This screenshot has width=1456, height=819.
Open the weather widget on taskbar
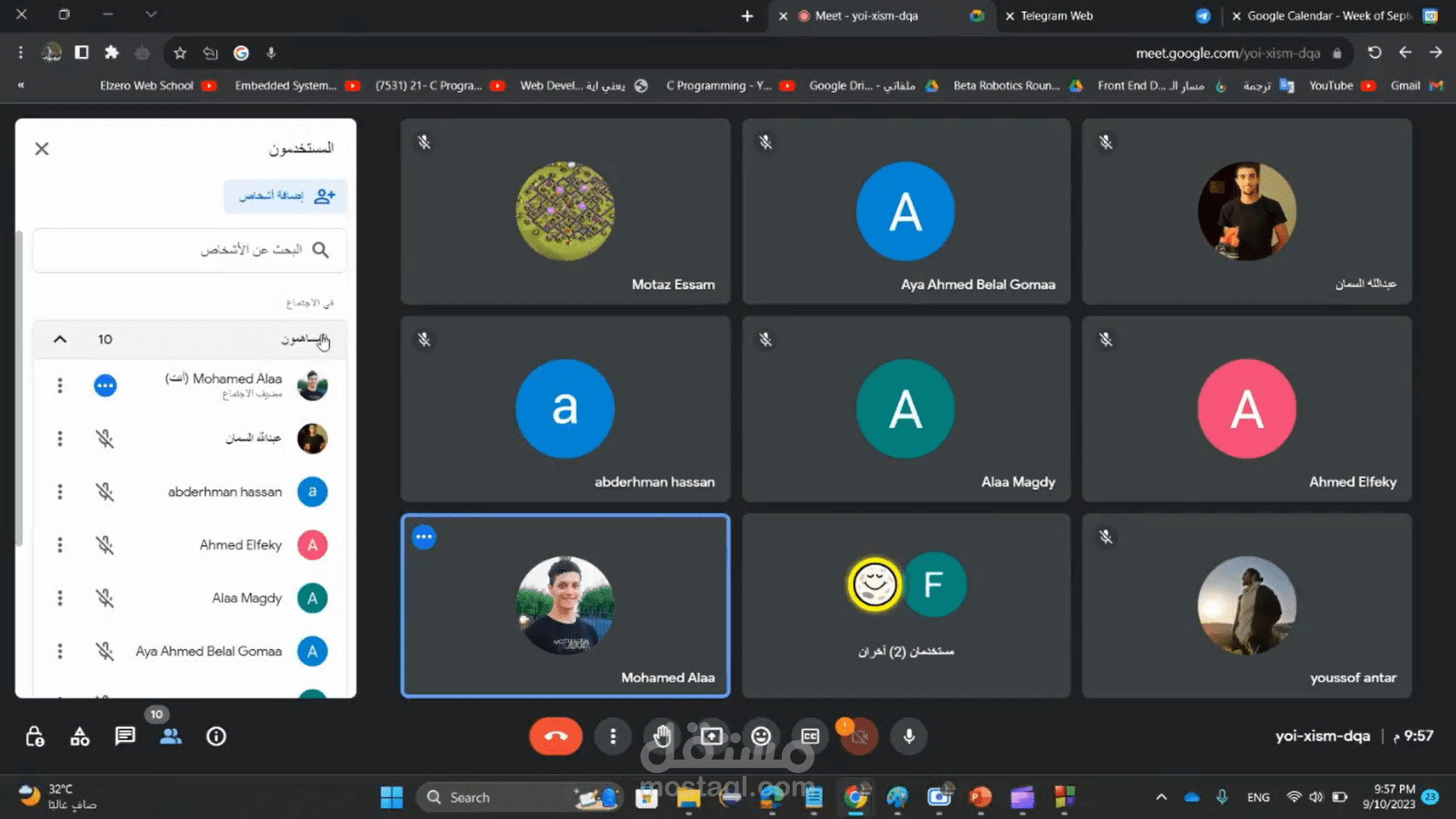(58, 797)
